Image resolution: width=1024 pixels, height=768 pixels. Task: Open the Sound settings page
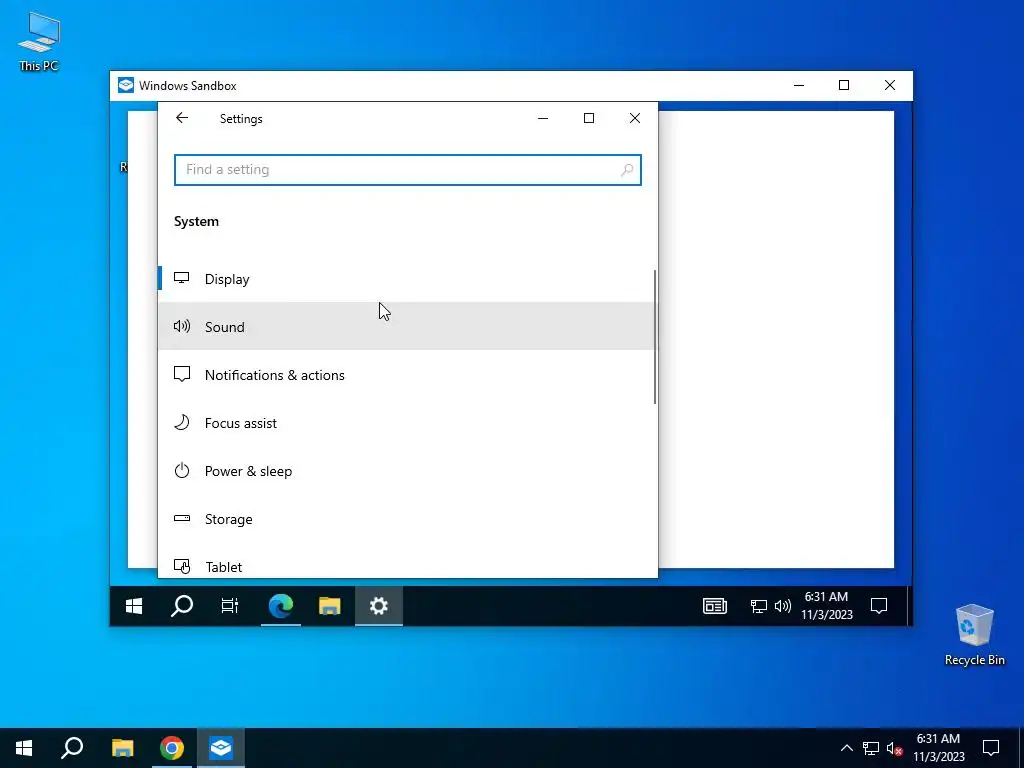406,327
